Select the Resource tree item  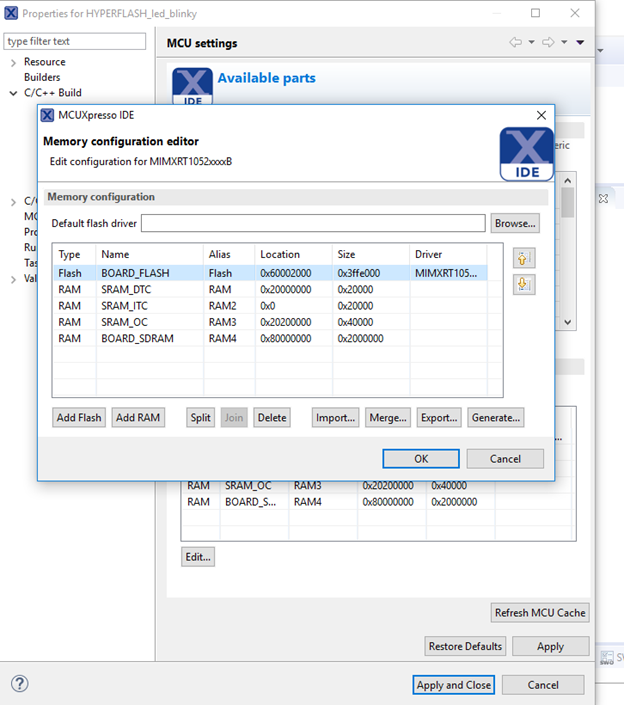tap(45, 62)
